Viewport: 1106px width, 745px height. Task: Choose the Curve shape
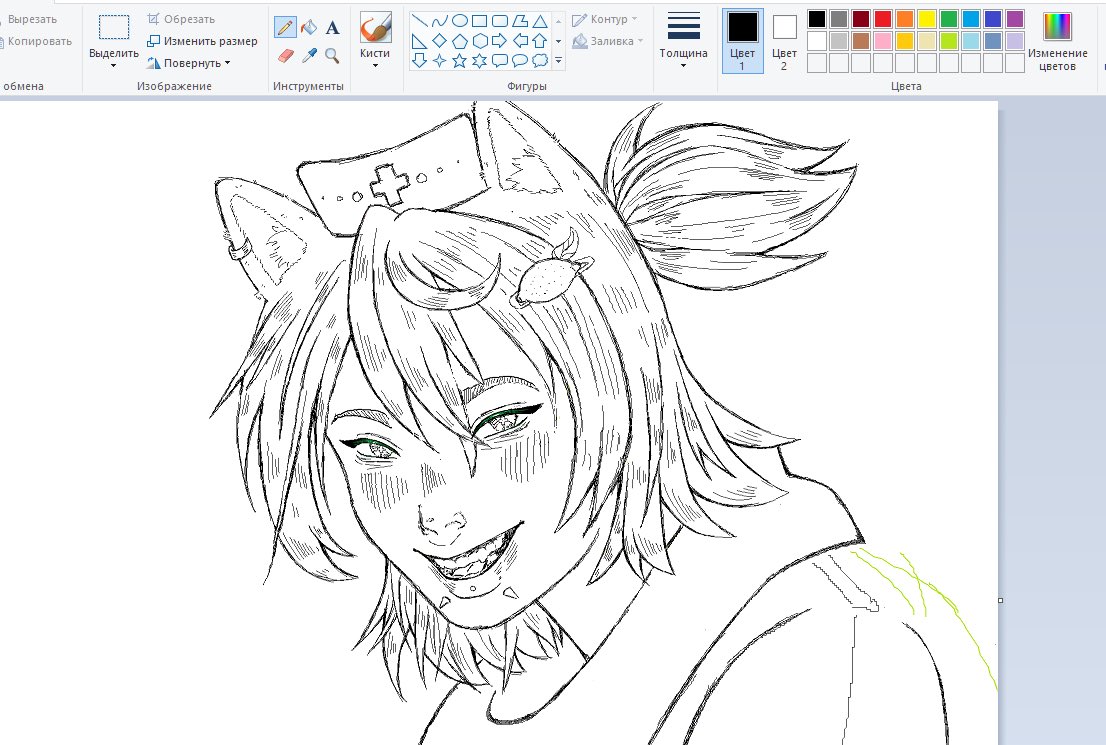439,20
